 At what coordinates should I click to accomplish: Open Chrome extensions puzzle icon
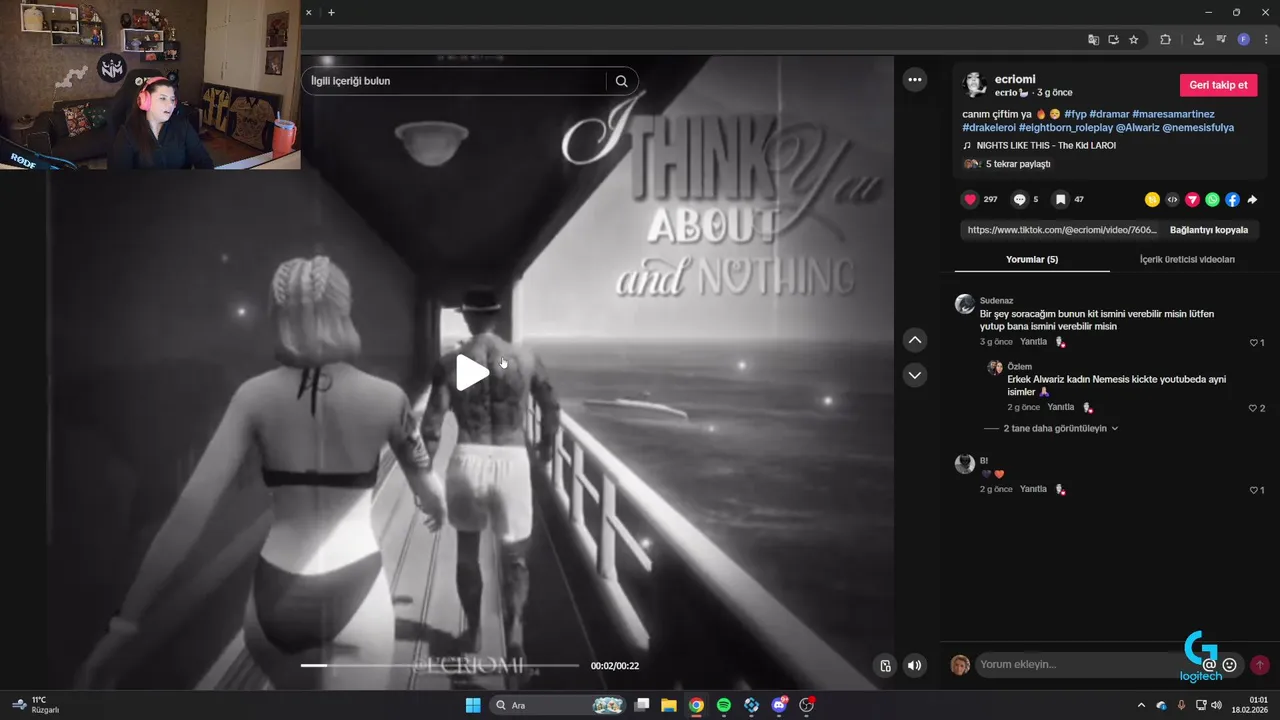[1165, 40]
